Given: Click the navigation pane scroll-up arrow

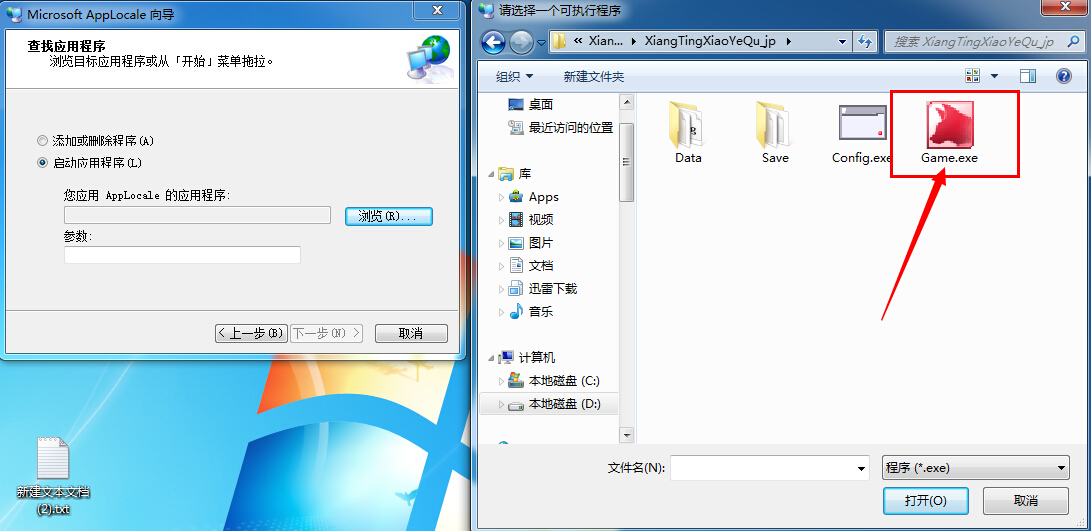Looking at the screenshot, I should coord(626,102).
